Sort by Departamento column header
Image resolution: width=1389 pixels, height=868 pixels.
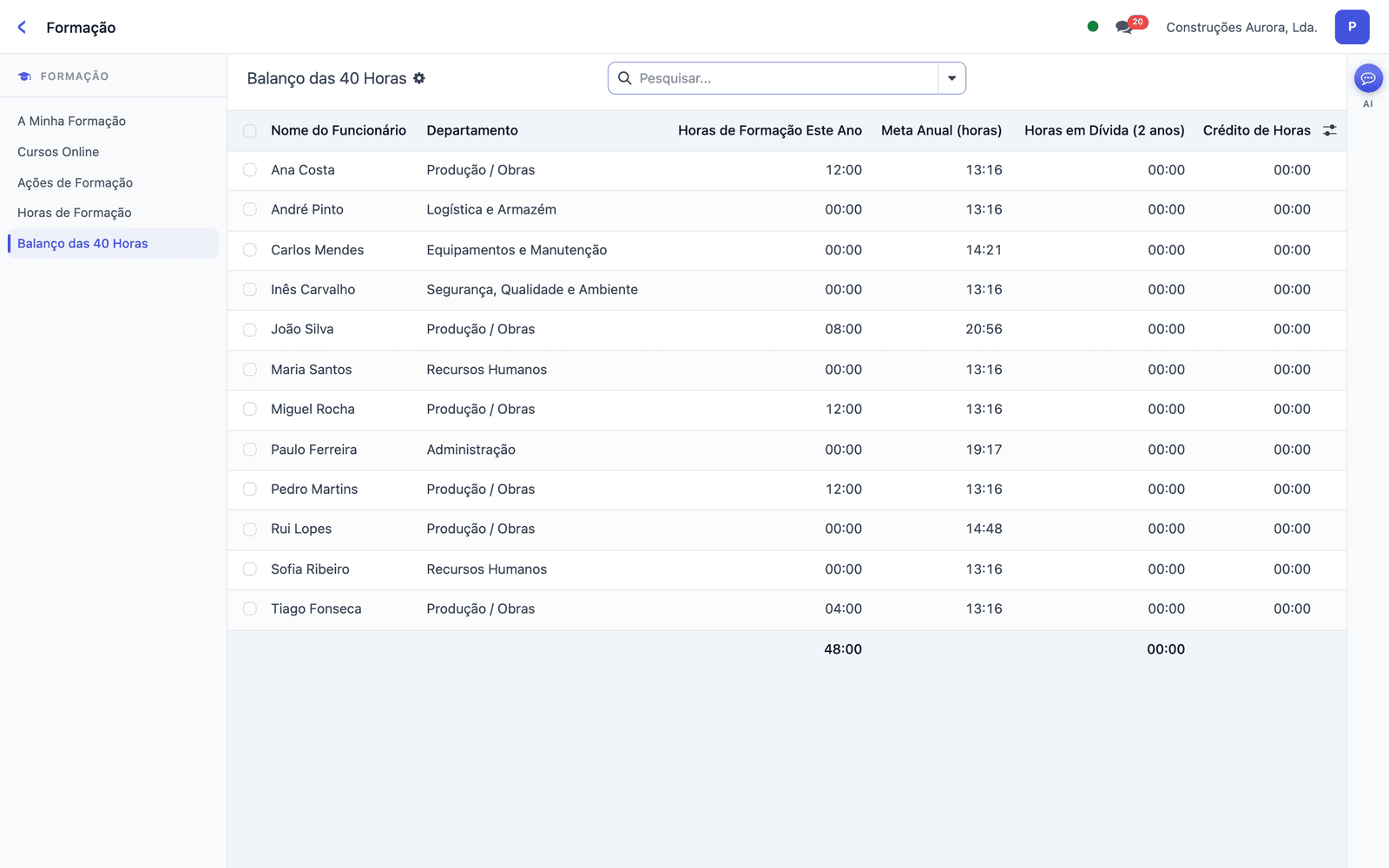472,130
